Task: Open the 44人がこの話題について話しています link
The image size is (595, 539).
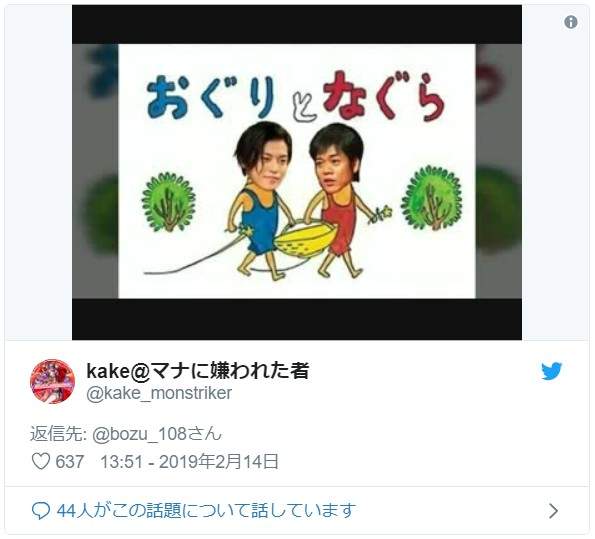Action: coord(206,511)
